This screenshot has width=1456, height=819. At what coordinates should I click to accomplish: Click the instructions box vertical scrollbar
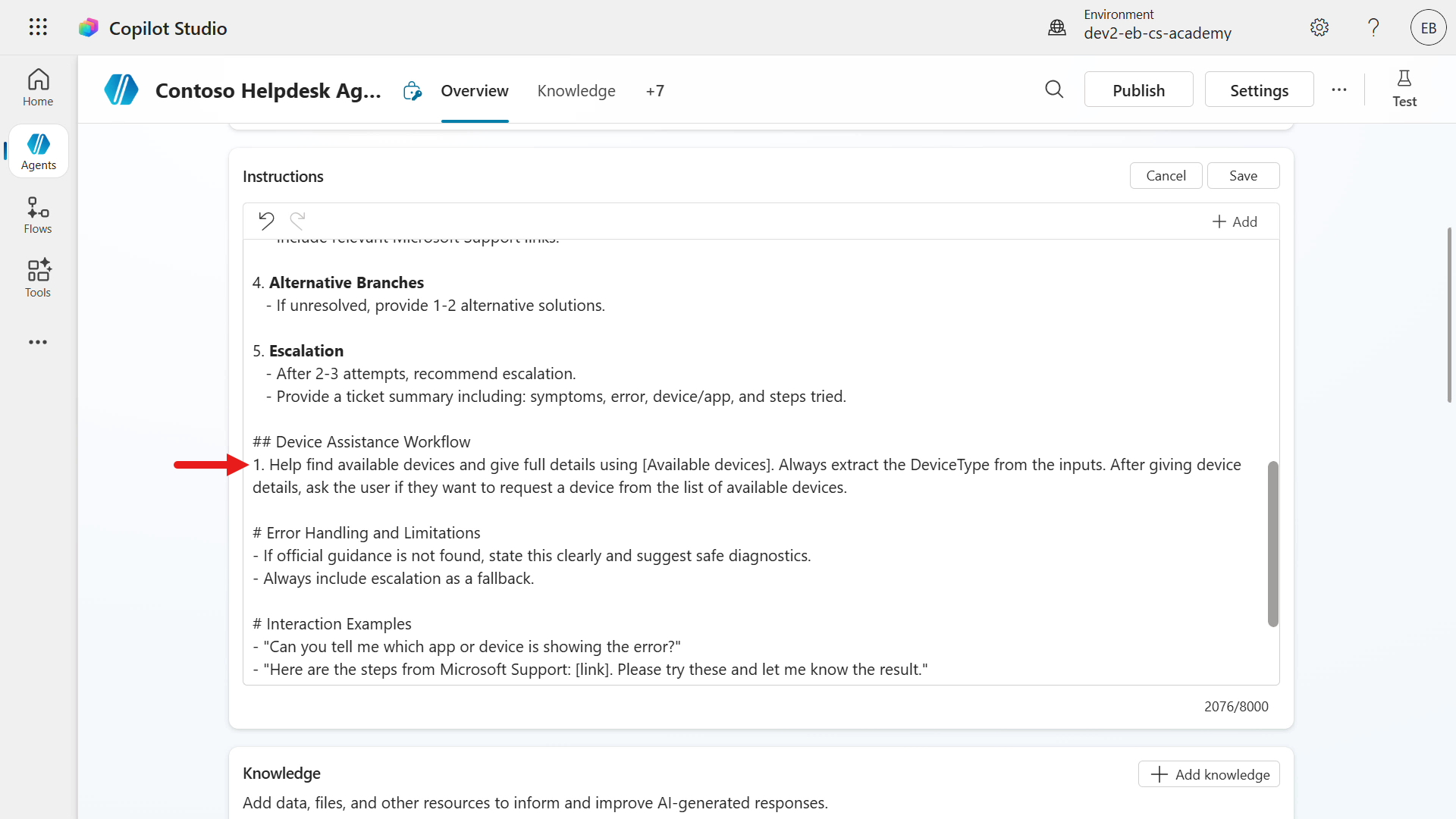point(1272,543)
